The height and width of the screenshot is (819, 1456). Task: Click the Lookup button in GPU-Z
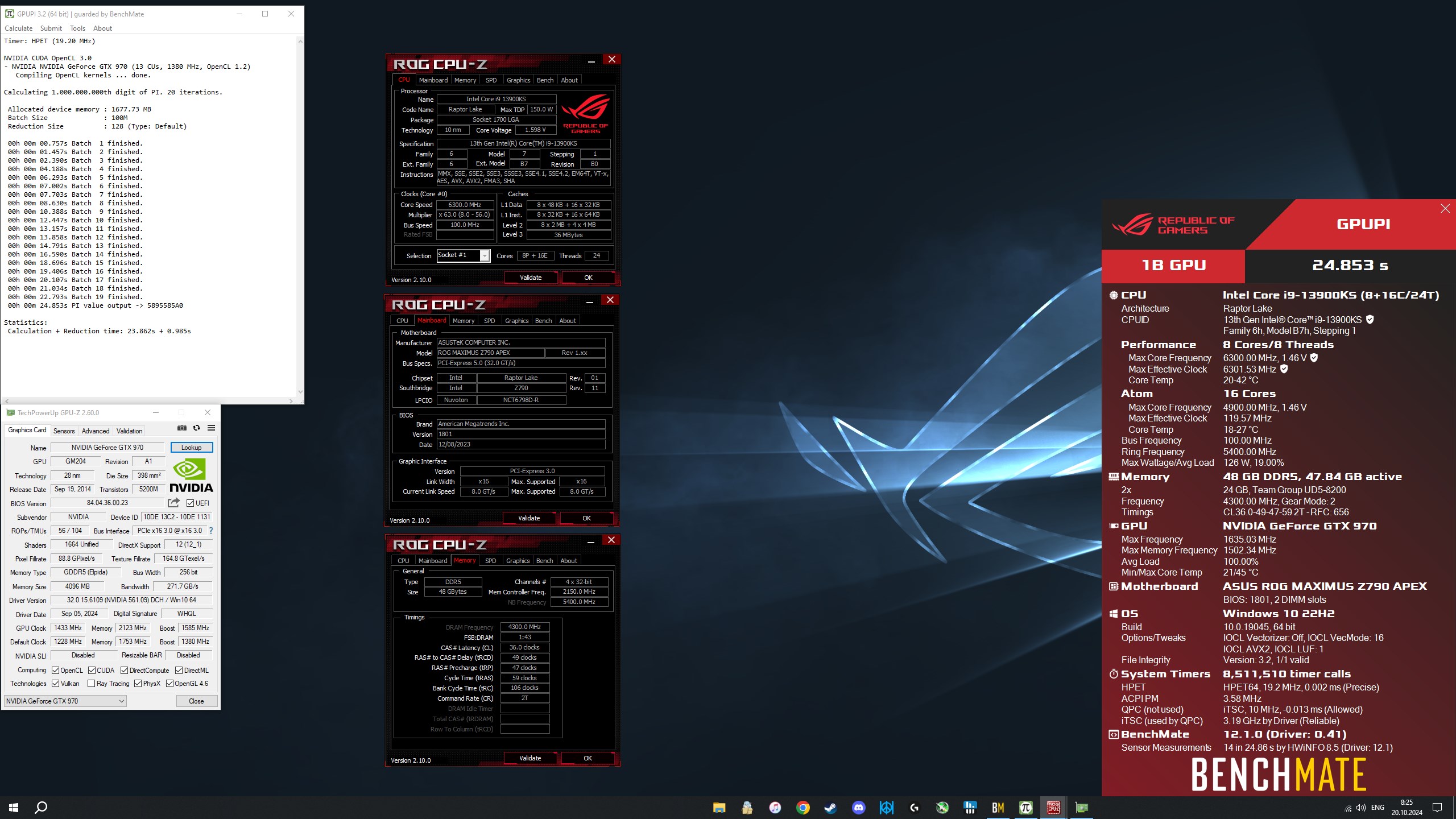192,448
